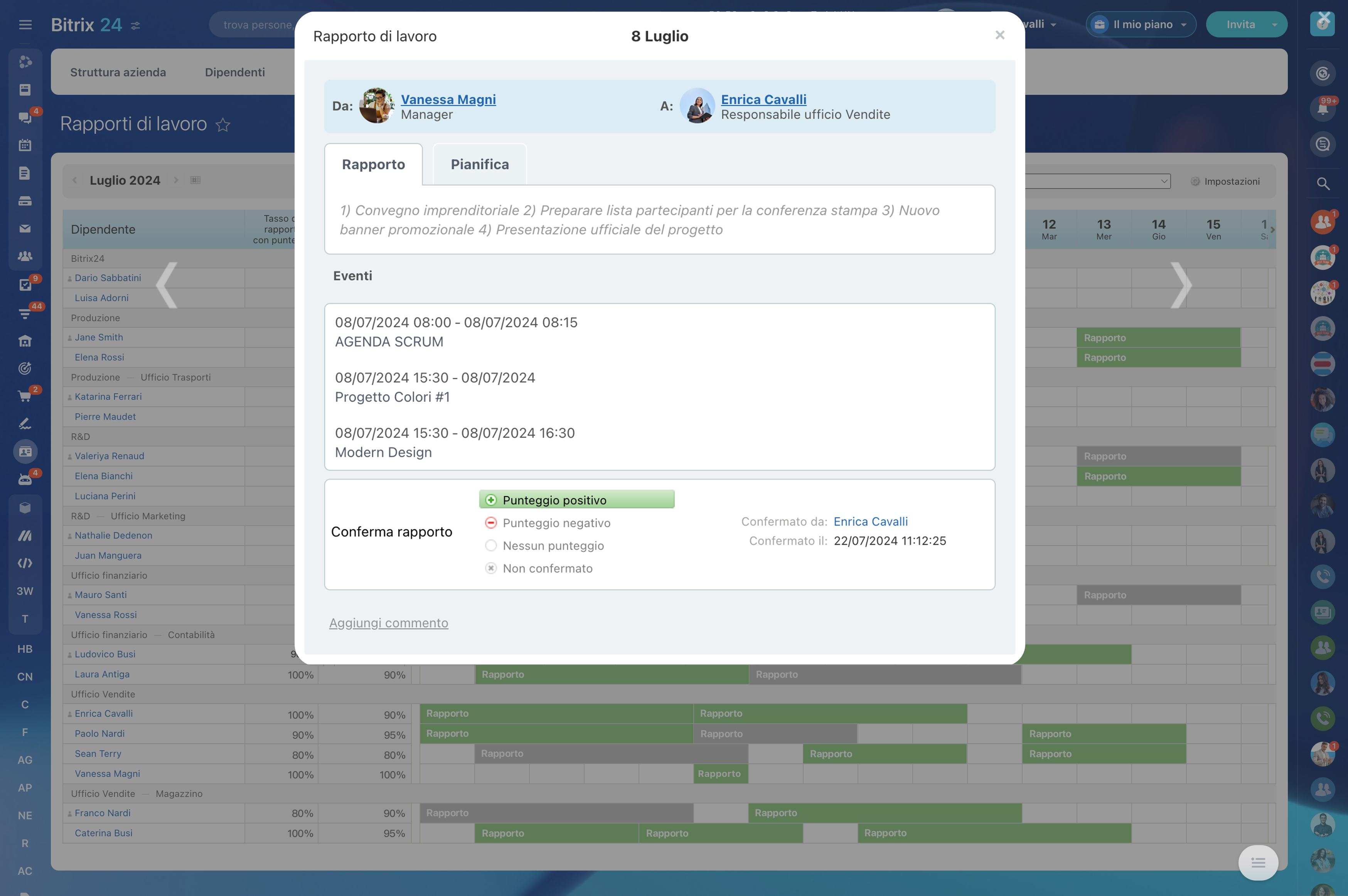Open the Struttura azienda menu item

pyautogui.click(x=118, y=72)
